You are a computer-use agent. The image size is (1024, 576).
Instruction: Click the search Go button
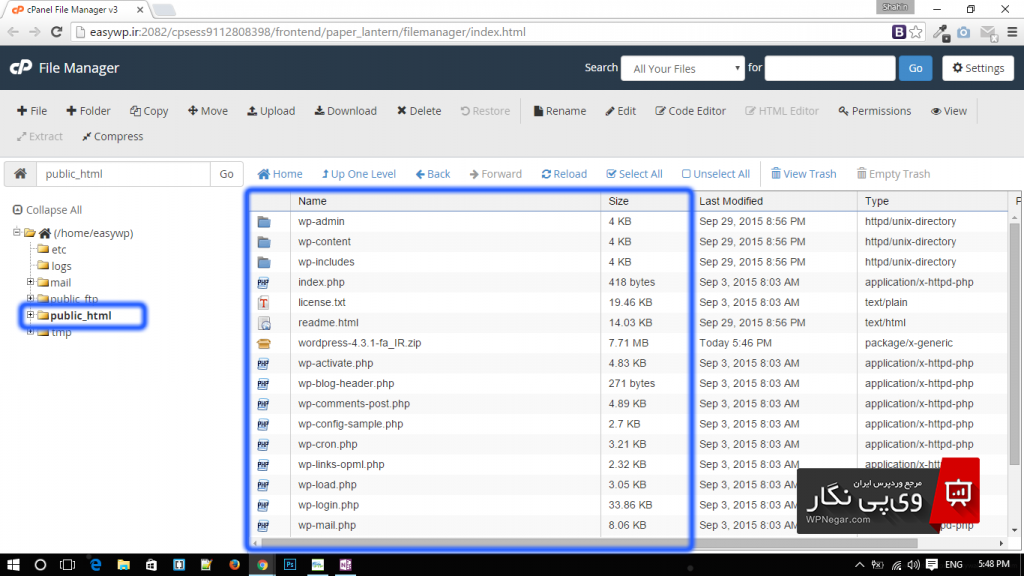point(916,68)
